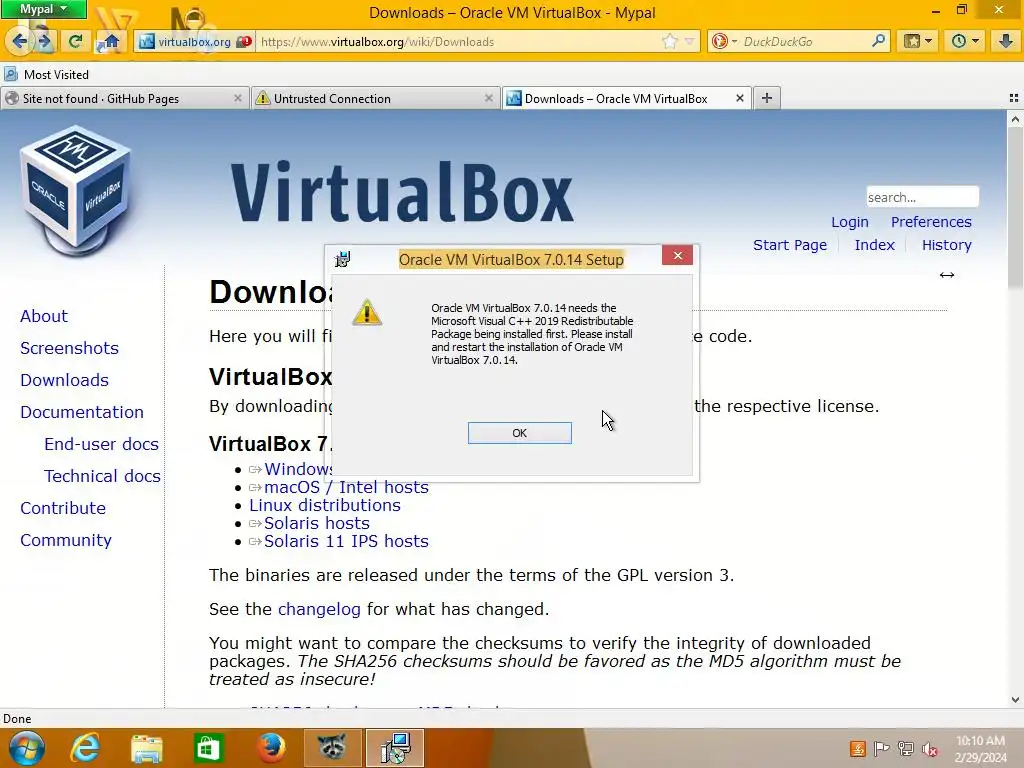Click the Setup dialog installer title icon
Viewport: 1024px width, 768px height.
pos(343,259)
